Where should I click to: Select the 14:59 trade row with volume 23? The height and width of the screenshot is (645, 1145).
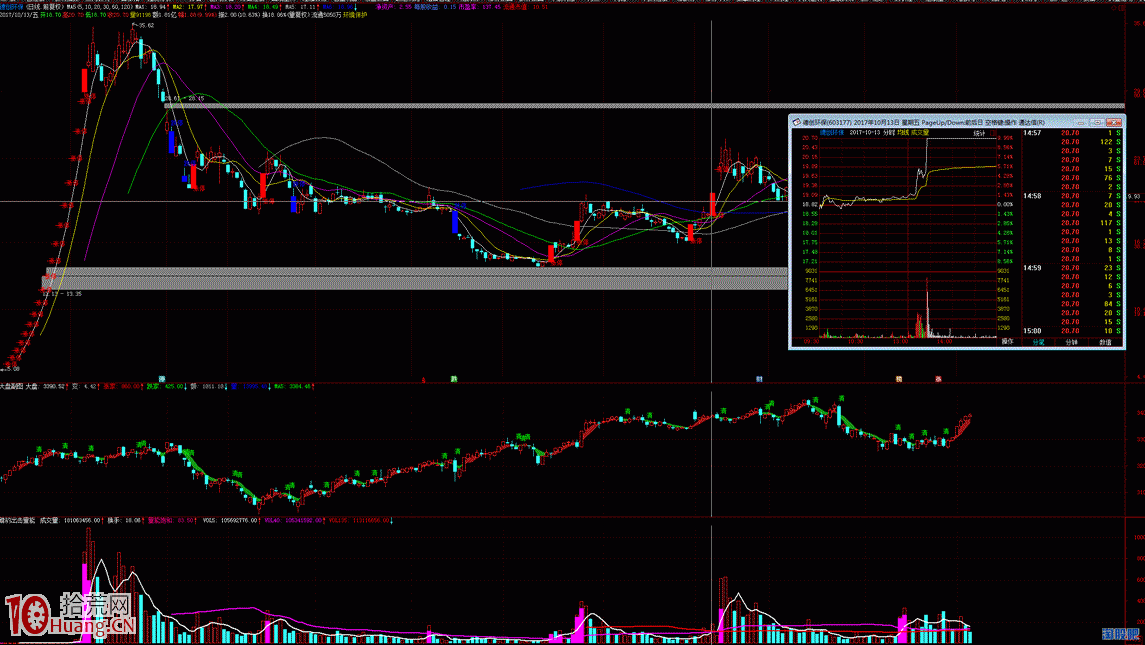(x=1072, y=268)
